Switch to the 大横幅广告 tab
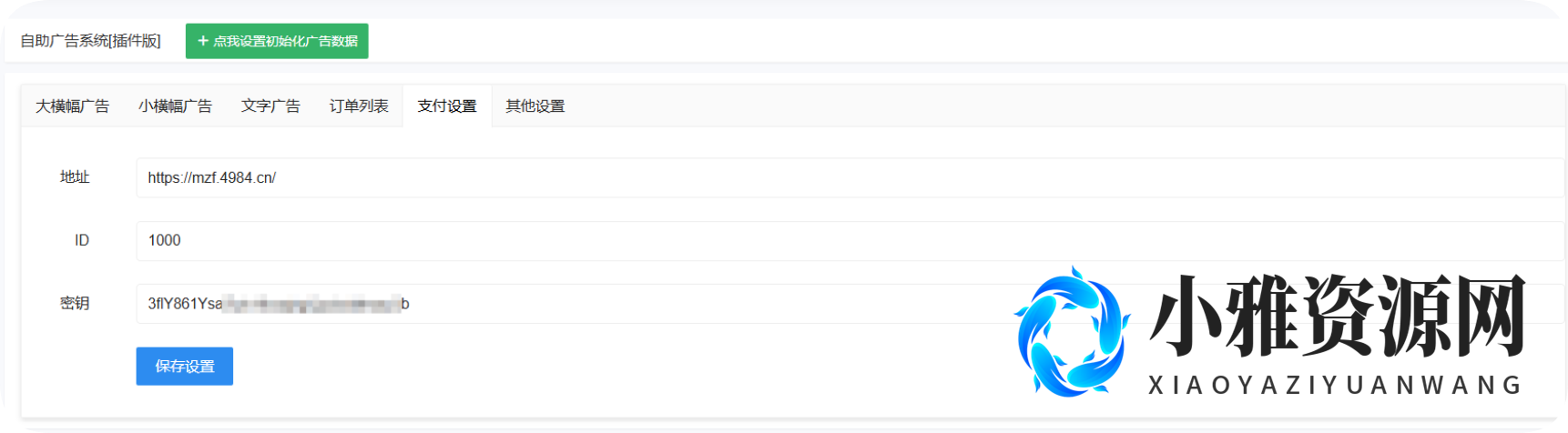Screen dimensions: 1568x433 73,106
